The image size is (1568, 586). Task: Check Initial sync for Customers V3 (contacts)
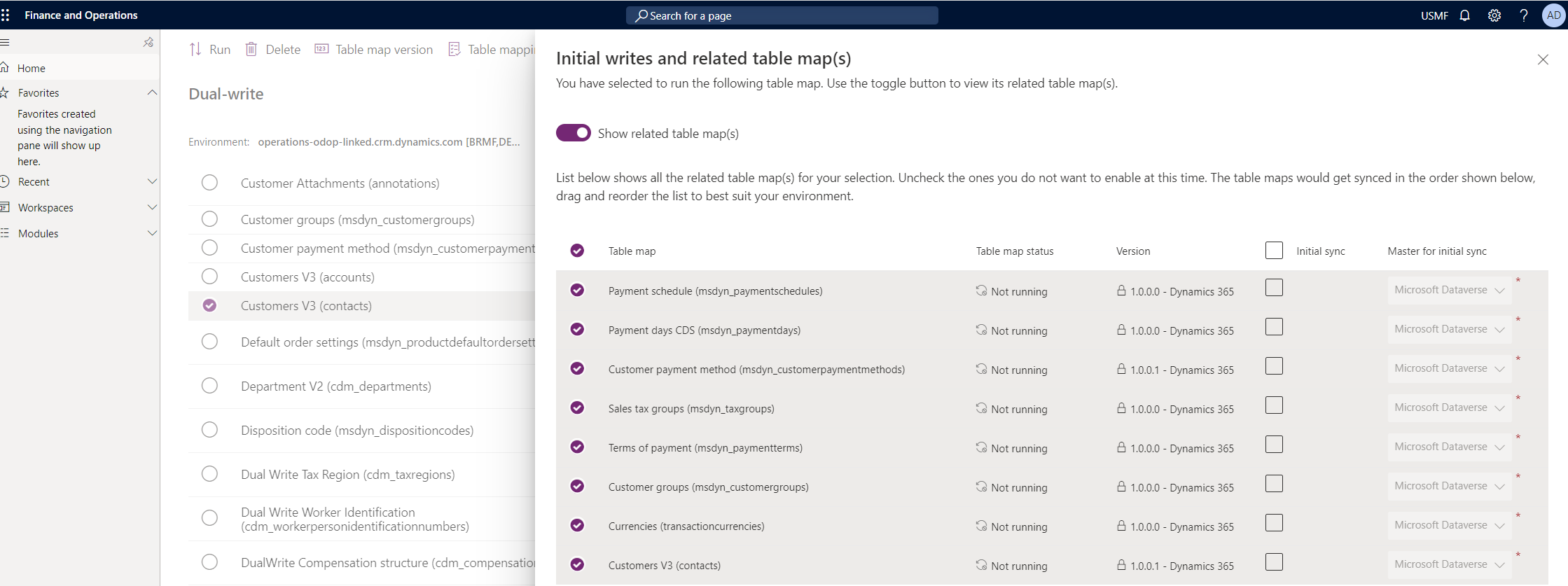1274,562
